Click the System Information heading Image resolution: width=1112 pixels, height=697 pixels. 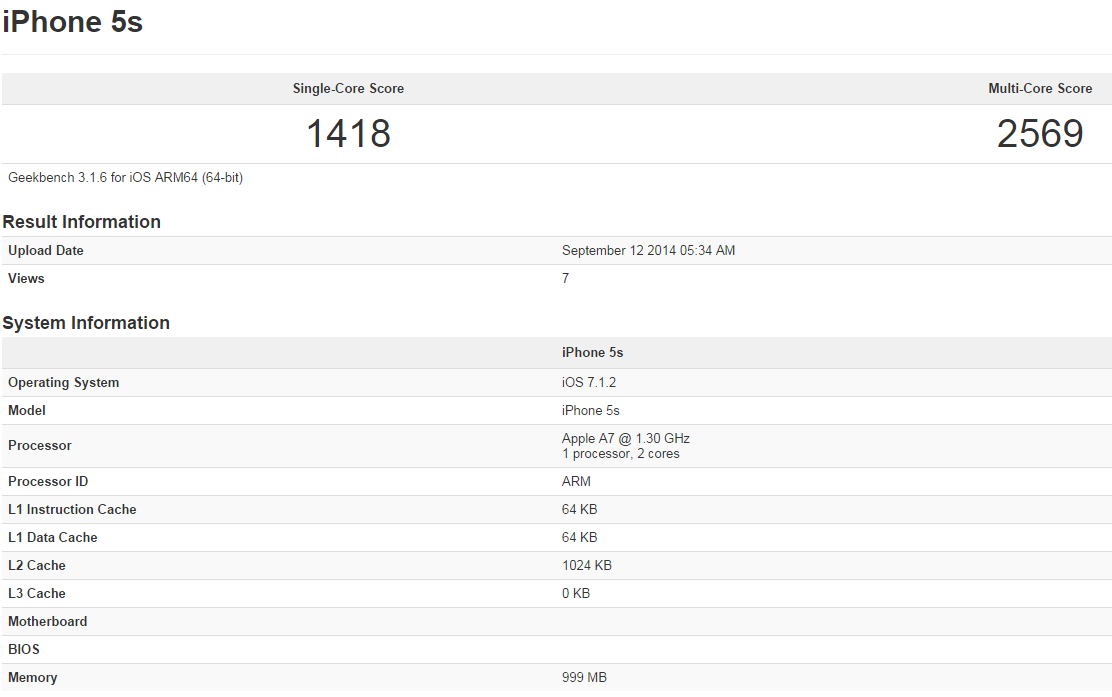pos(86,323)
